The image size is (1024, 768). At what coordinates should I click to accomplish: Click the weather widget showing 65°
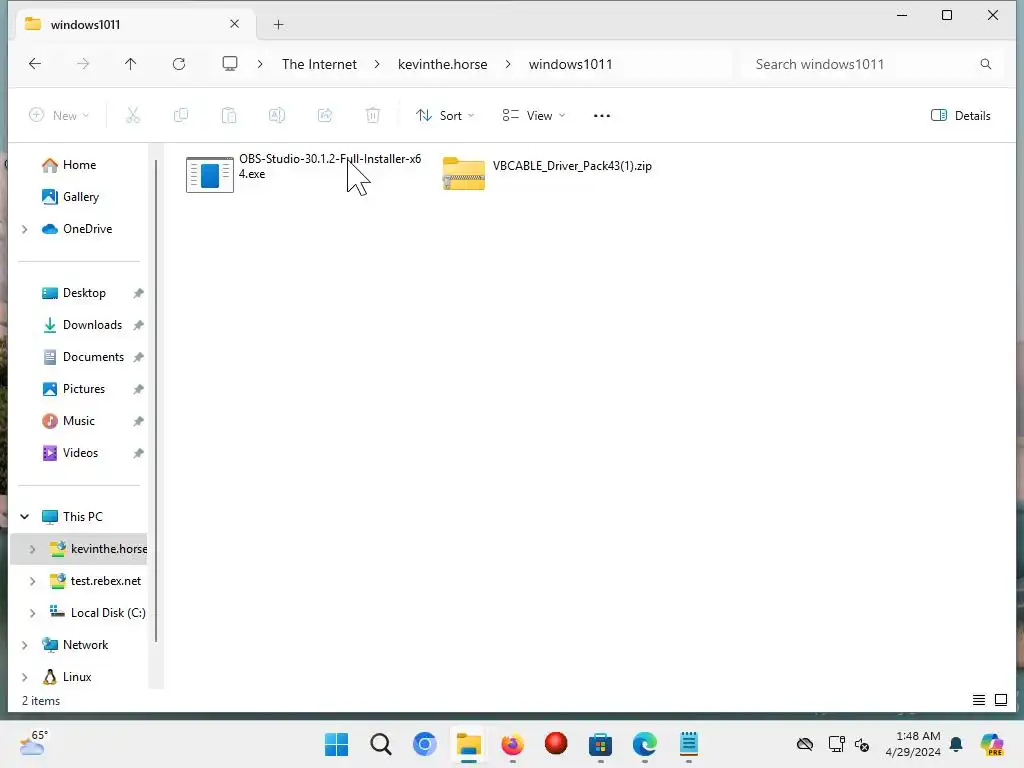[x=33, y=743]
